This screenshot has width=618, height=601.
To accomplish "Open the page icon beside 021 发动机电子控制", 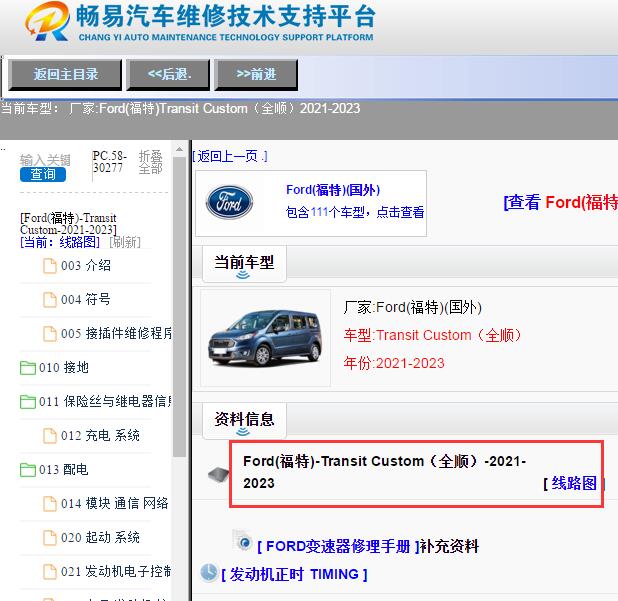I will 50,572.
